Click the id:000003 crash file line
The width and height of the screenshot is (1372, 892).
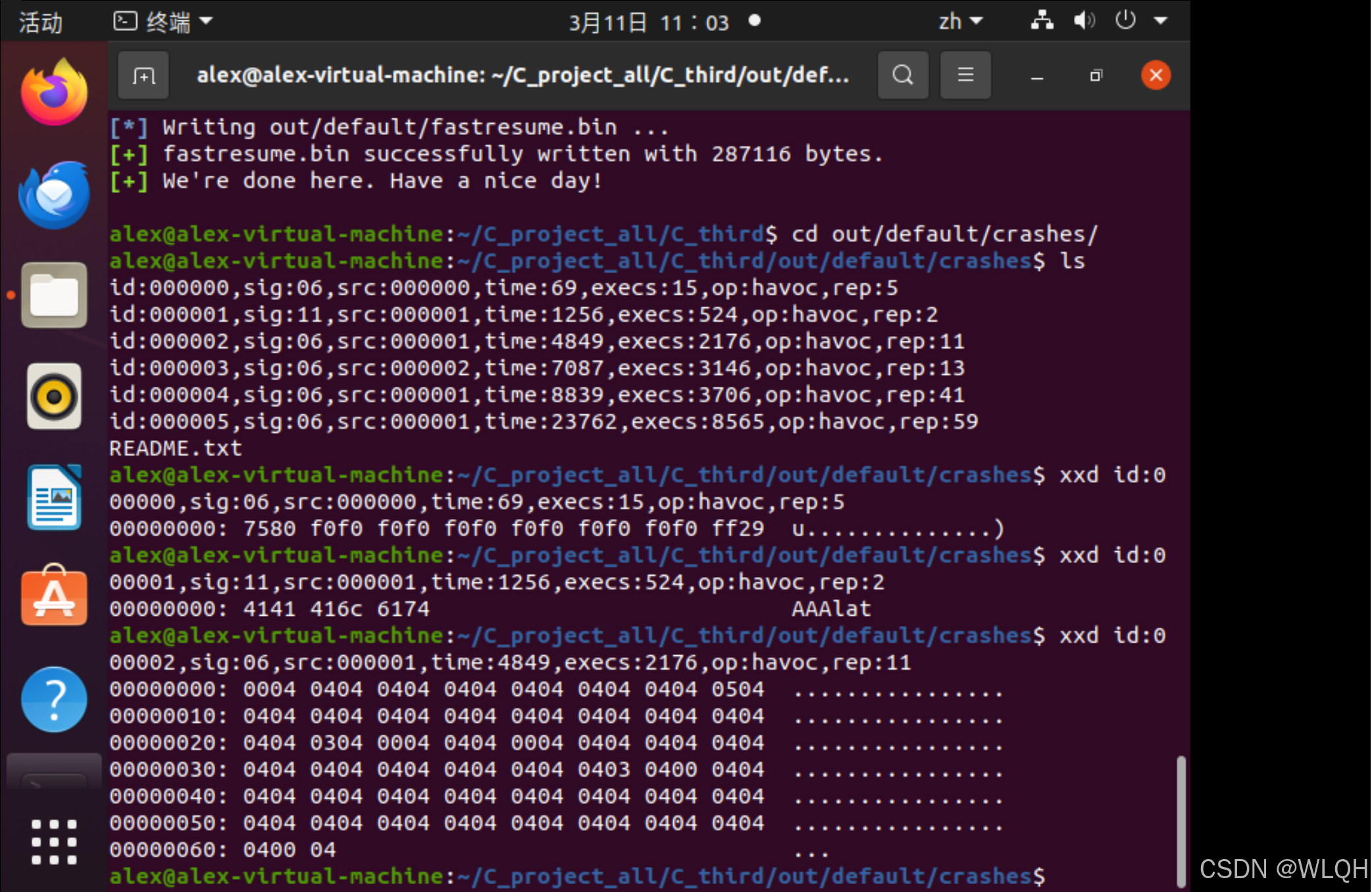coord(537,368)
